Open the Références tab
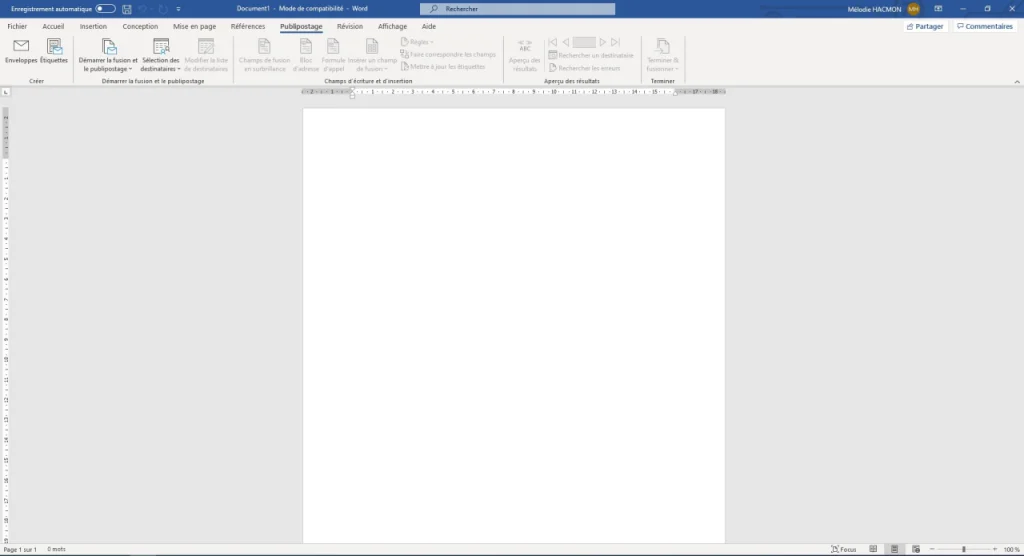1024x556 pixels. click(x=248, y=27)
